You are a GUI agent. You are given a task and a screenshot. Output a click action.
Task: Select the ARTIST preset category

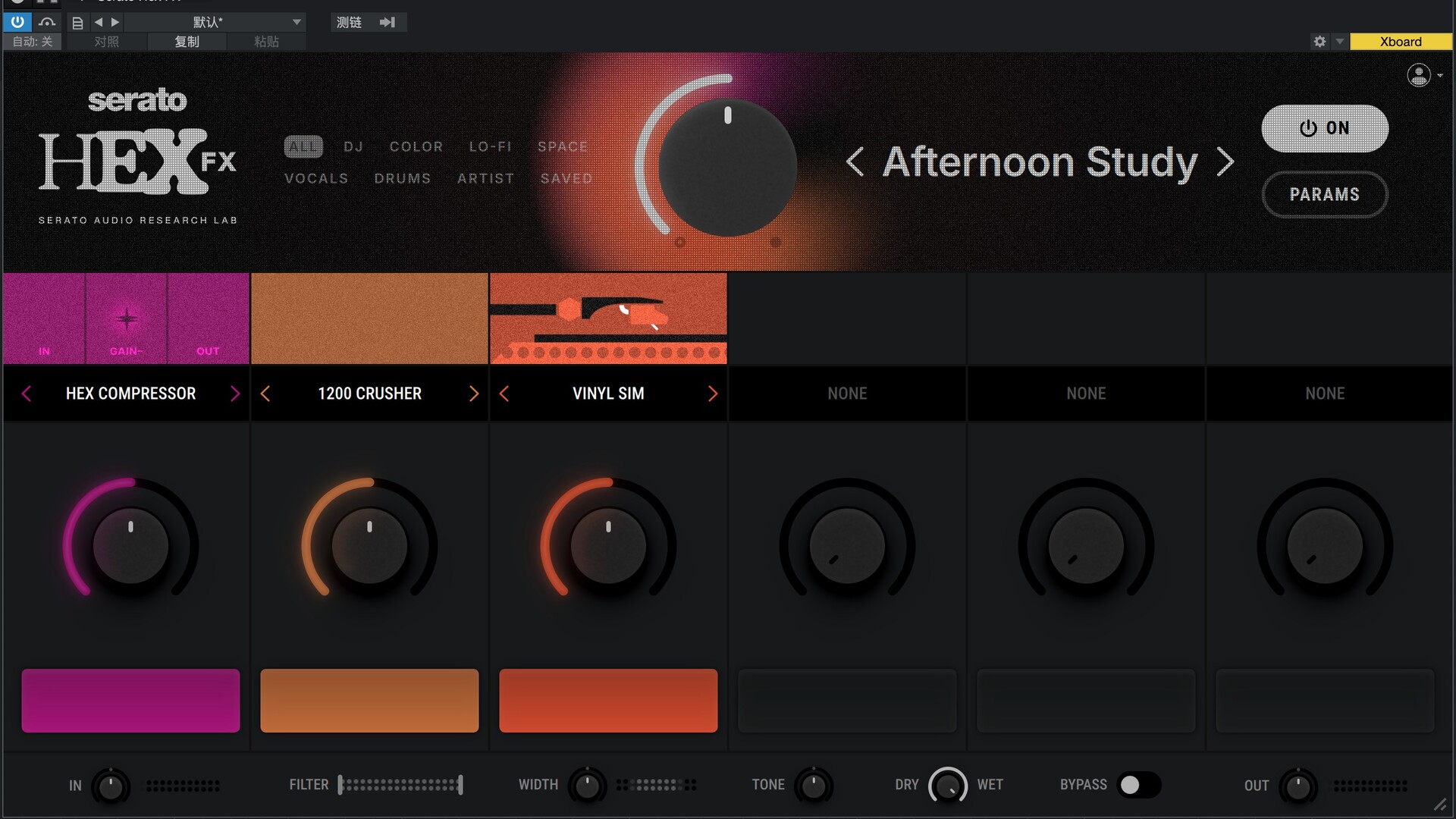pos(485,178)
